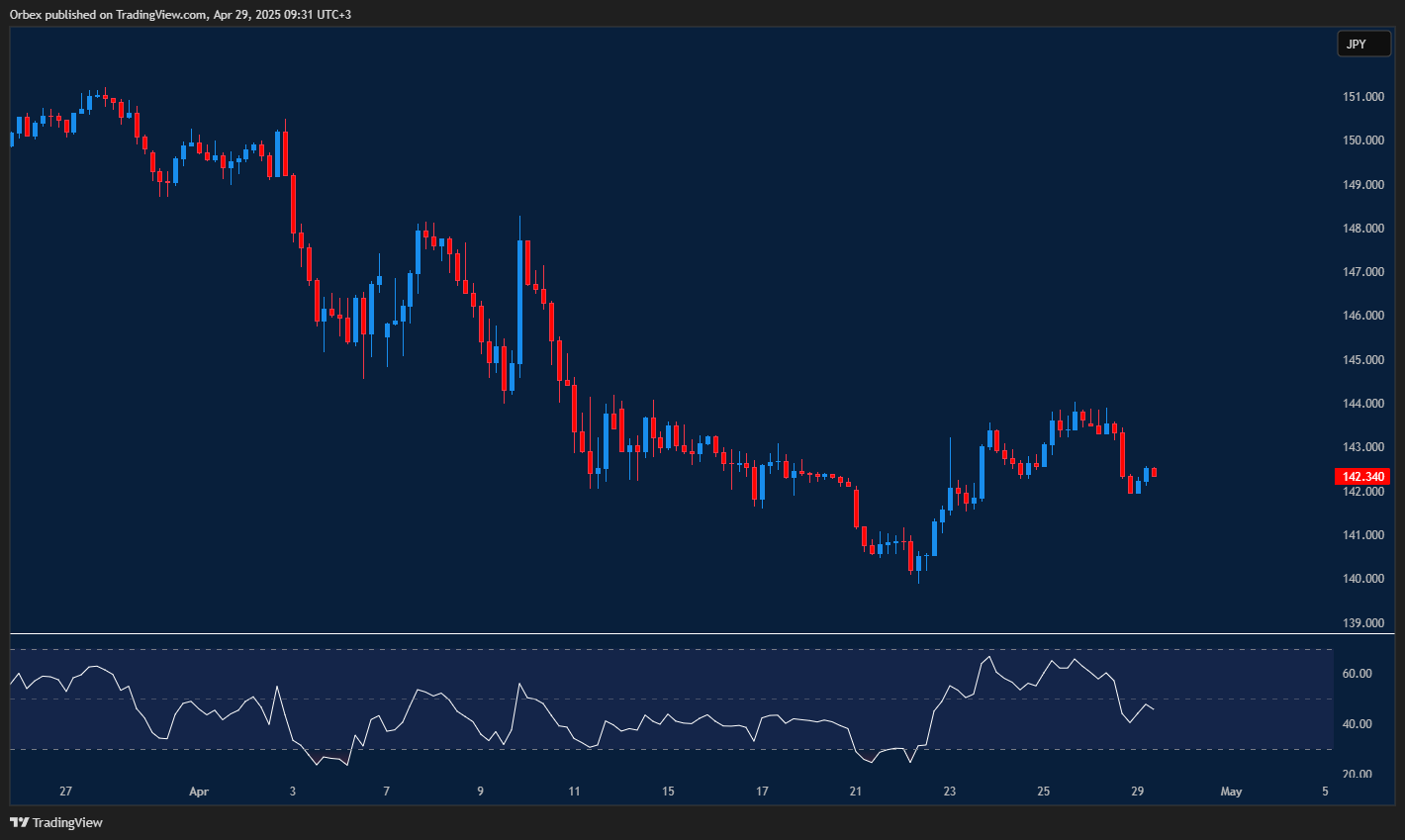Open the May label on the time axis
Image resolution: width=1405 pixels, height=840 pixels.
click(x=1231, y=792)
